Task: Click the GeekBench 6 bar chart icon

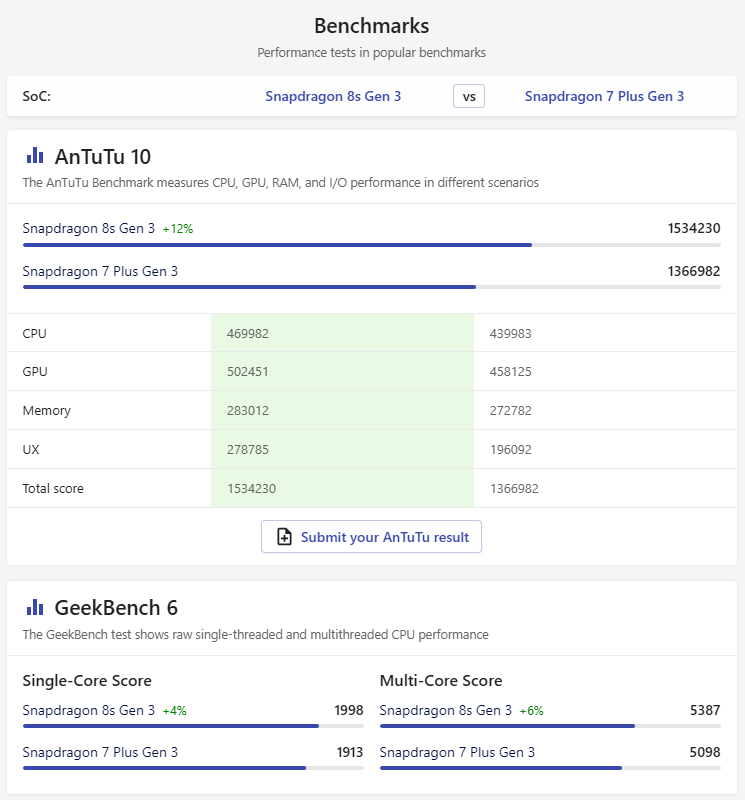Action: [35, 607]
